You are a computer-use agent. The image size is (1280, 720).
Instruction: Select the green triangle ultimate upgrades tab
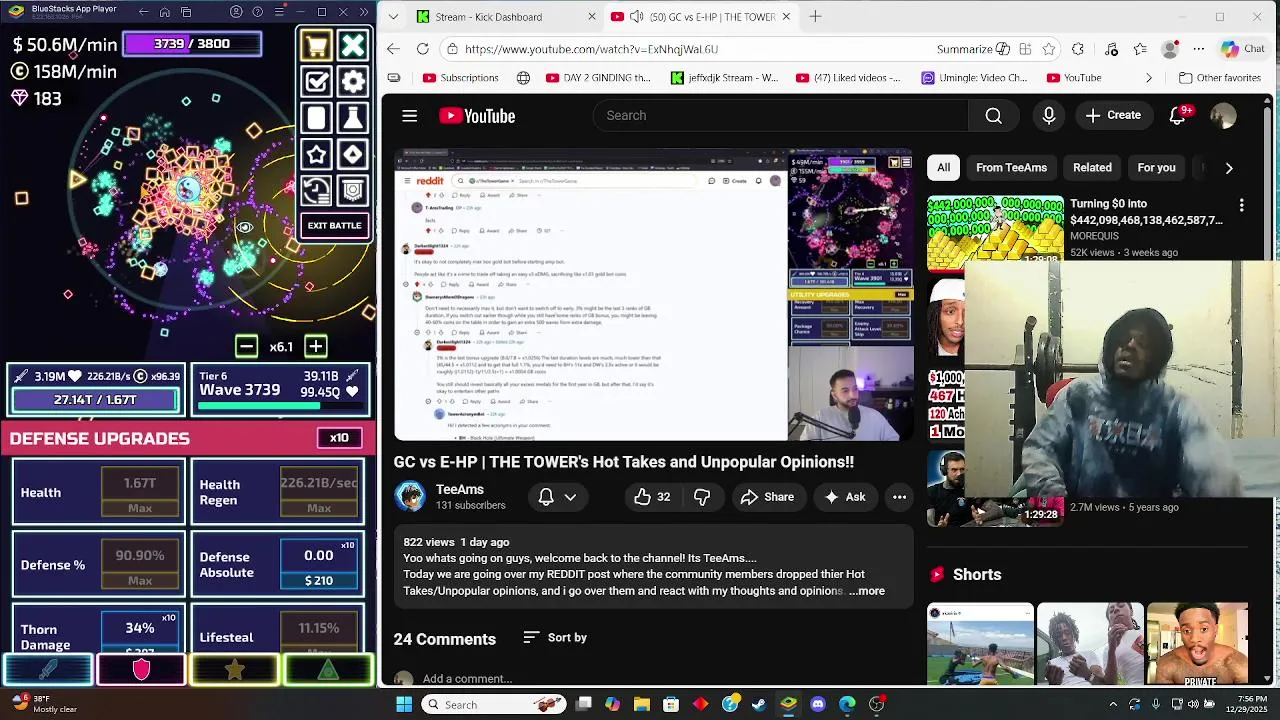(328, 670)
